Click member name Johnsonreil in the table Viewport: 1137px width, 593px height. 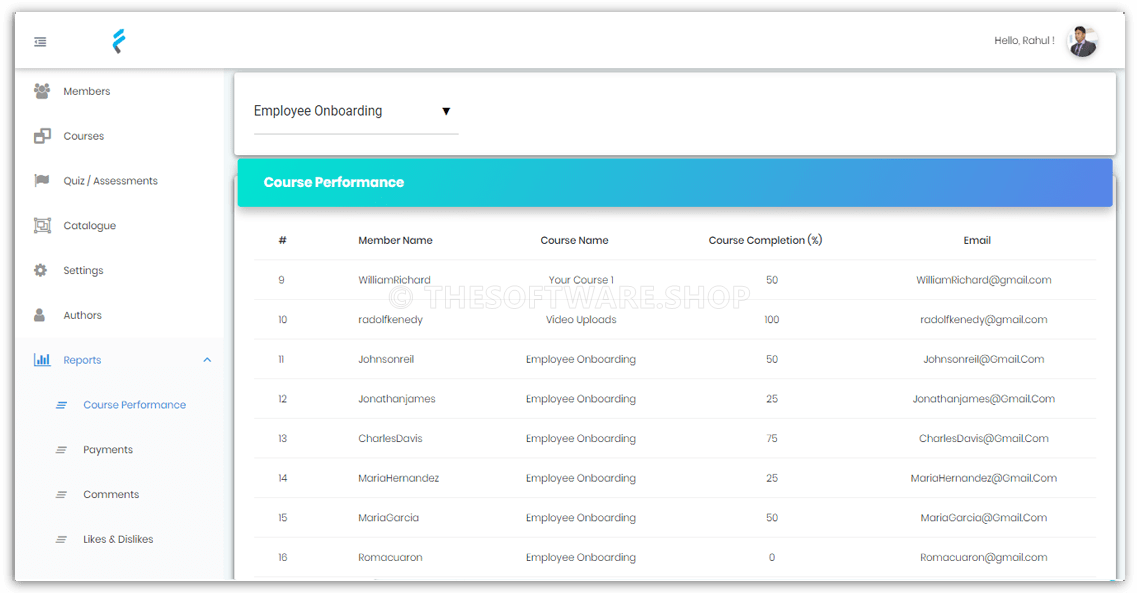point(385,359)
